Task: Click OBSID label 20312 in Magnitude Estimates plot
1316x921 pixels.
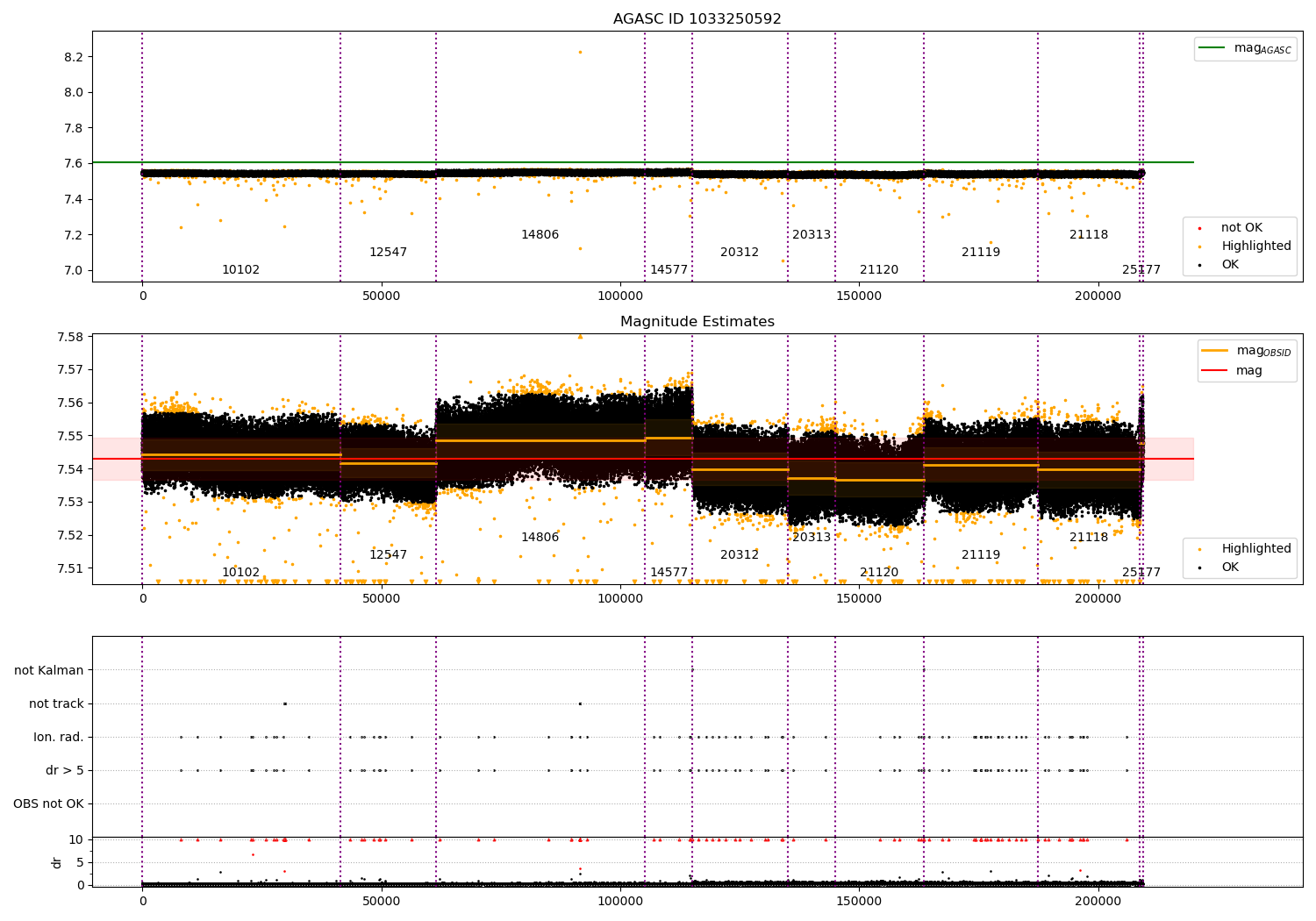Action: pyautogui.click(x=740, y=555)
